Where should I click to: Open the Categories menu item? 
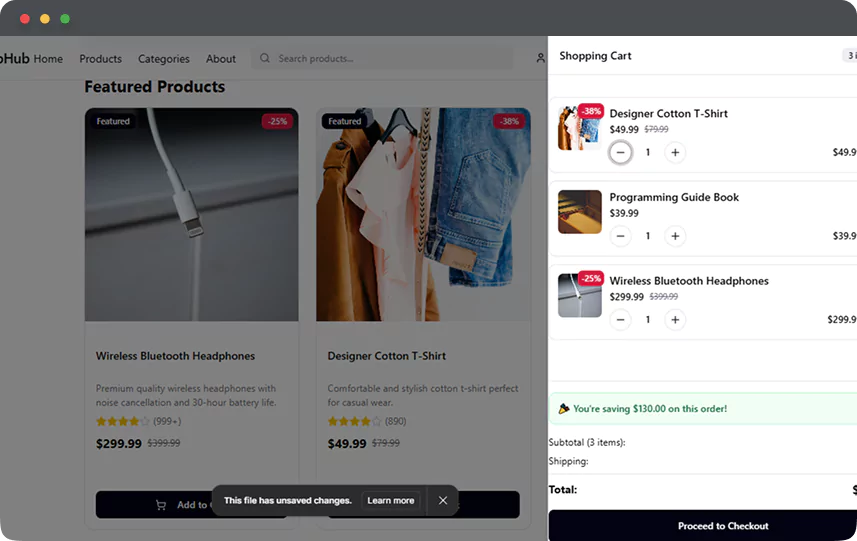(164, 59)
